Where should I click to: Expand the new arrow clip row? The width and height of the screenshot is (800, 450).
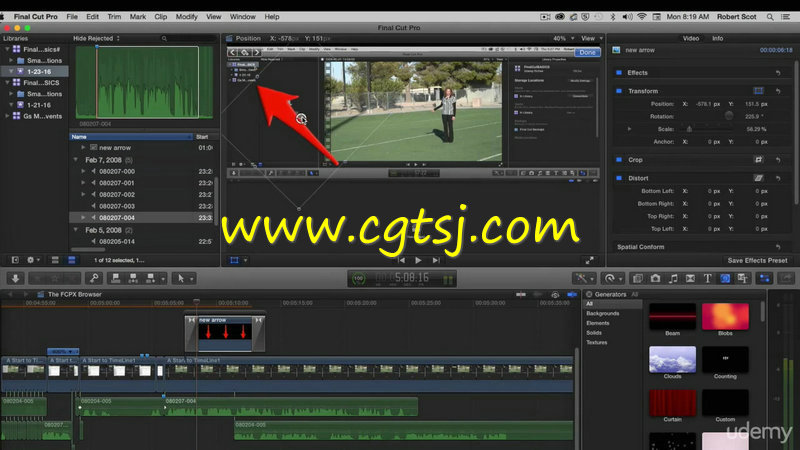(83, 147)
